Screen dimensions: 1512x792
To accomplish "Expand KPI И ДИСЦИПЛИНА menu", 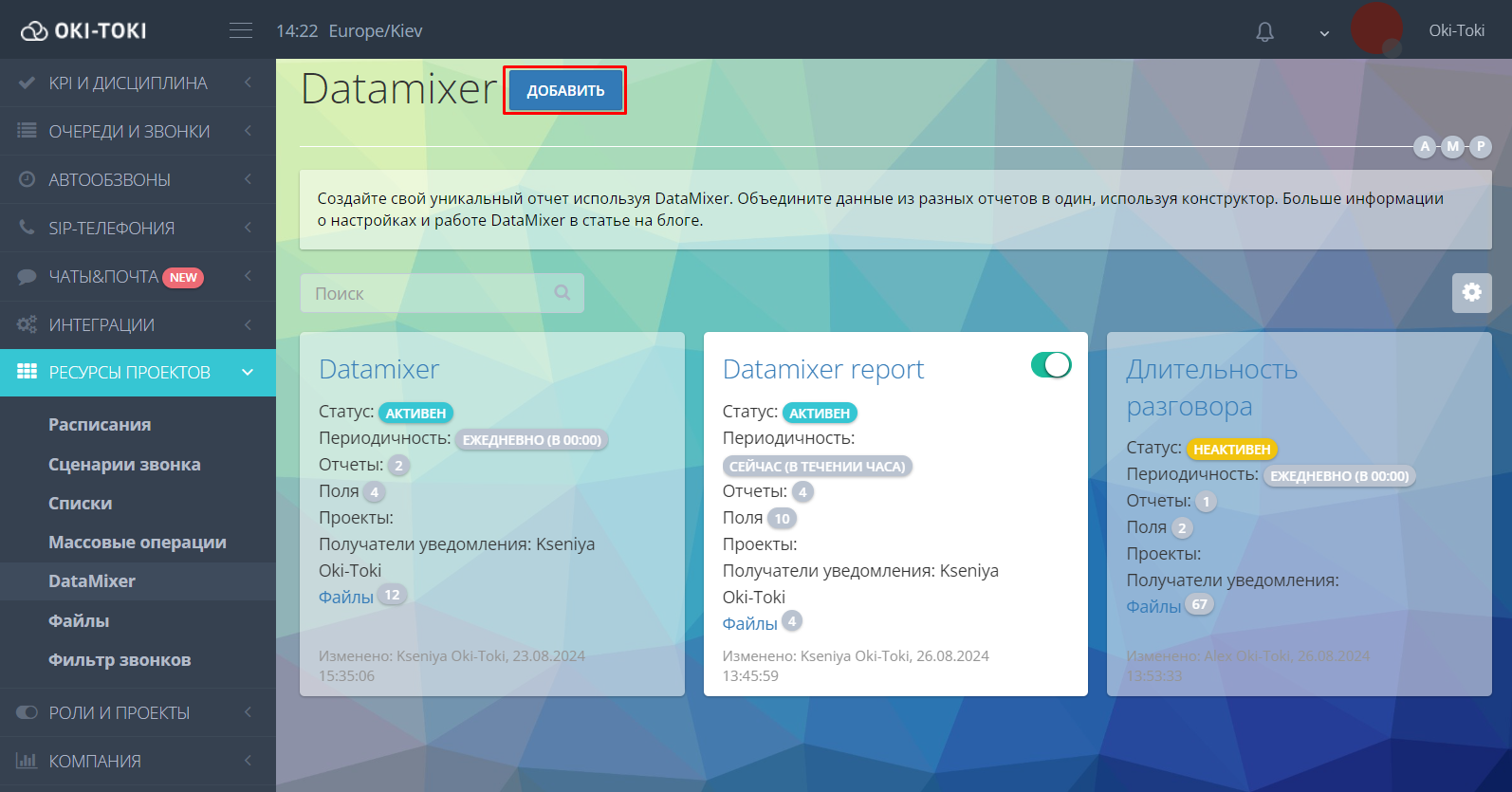I will tap(138, 83).
